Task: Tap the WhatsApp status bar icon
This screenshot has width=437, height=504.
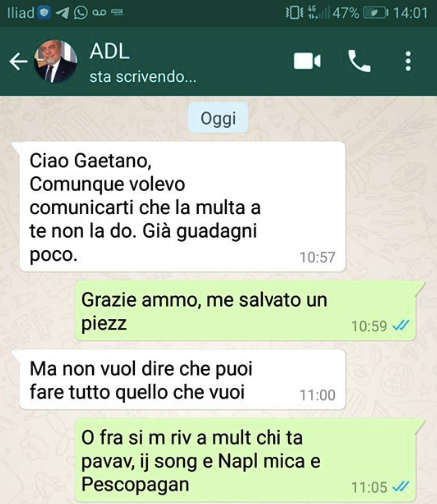Action: tap(81, 13)
